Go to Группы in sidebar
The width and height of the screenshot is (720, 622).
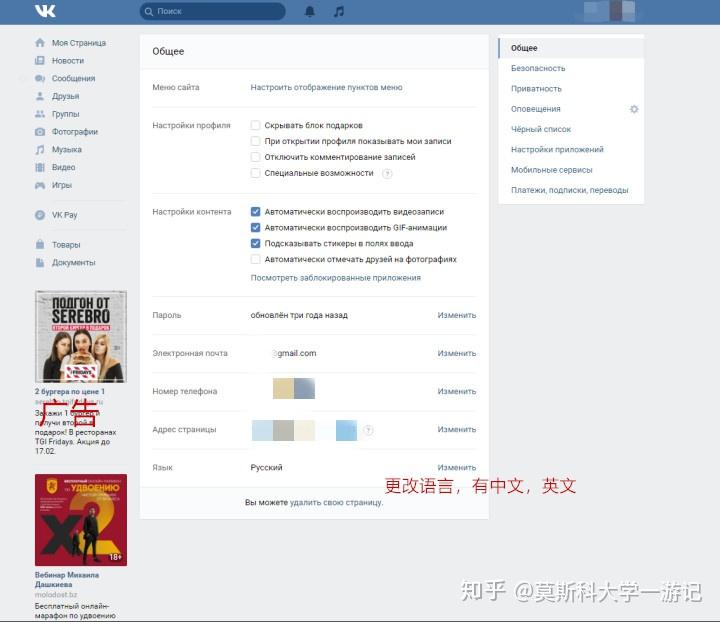(65, 114)
